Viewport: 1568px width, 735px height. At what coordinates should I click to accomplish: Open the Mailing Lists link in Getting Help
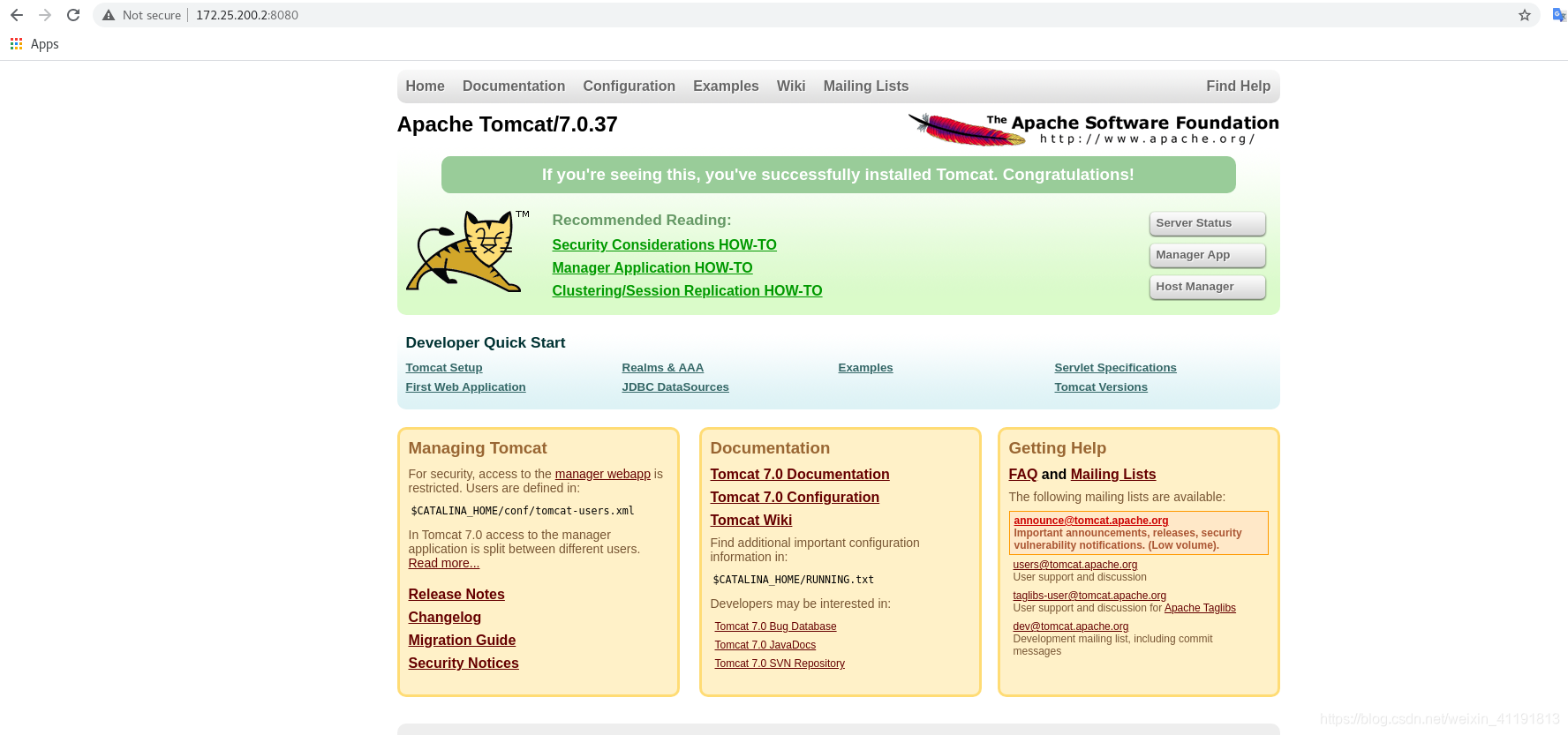click(1113, 474)
